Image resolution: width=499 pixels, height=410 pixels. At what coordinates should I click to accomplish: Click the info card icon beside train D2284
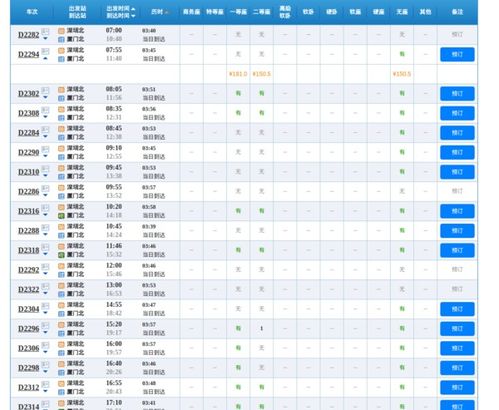click(45, 130)
